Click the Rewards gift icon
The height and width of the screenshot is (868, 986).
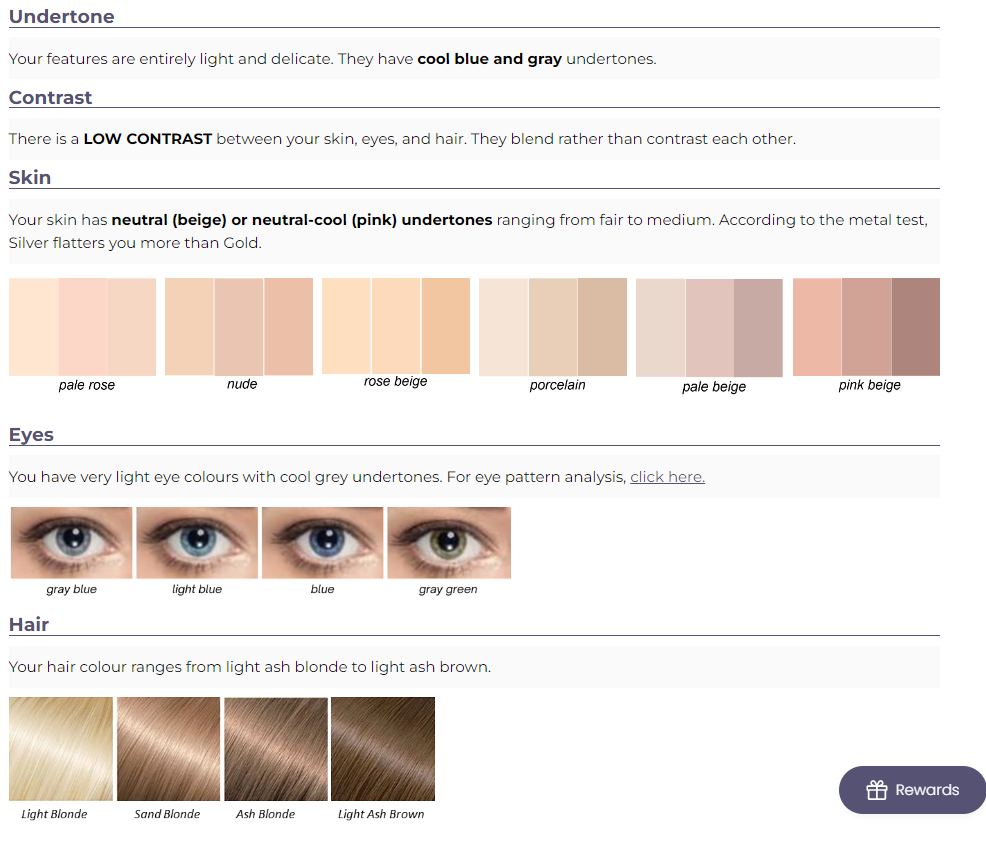[877, 790]
